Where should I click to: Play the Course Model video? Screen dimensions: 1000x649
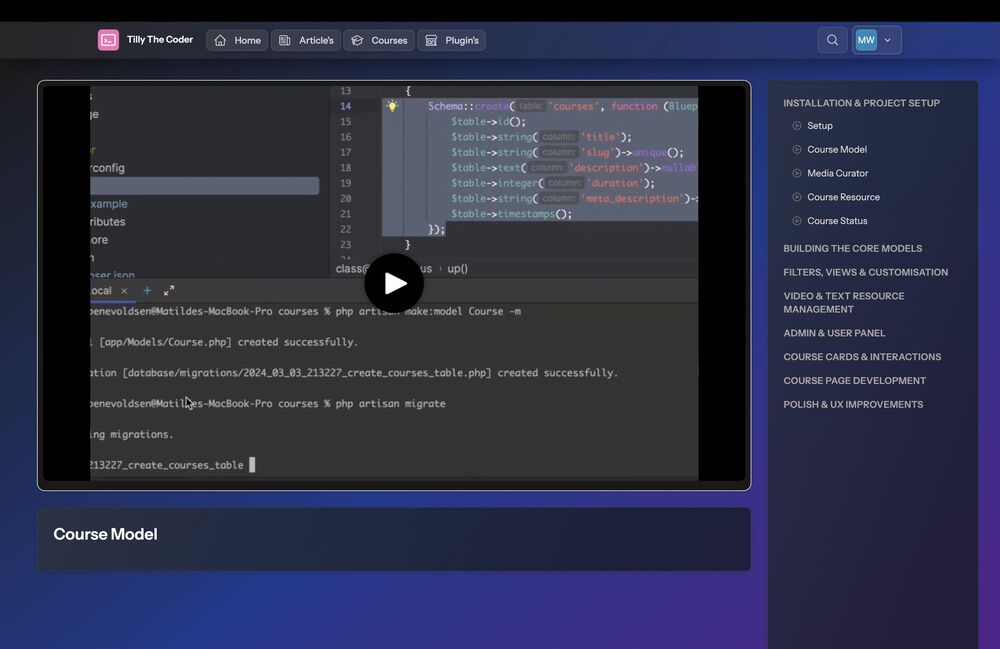point(394,284)
